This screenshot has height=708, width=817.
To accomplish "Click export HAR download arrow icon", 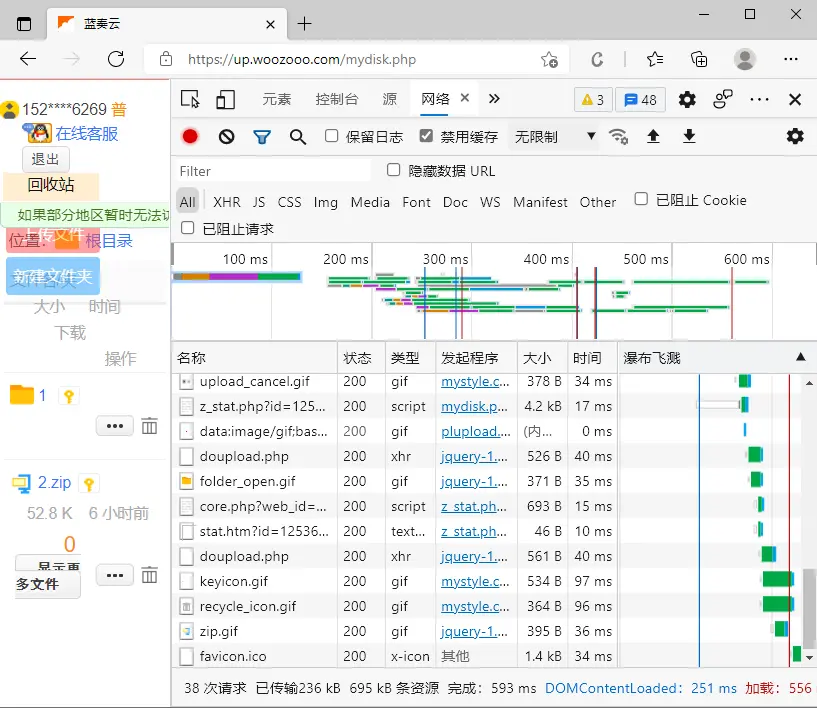I will (689, 136).
